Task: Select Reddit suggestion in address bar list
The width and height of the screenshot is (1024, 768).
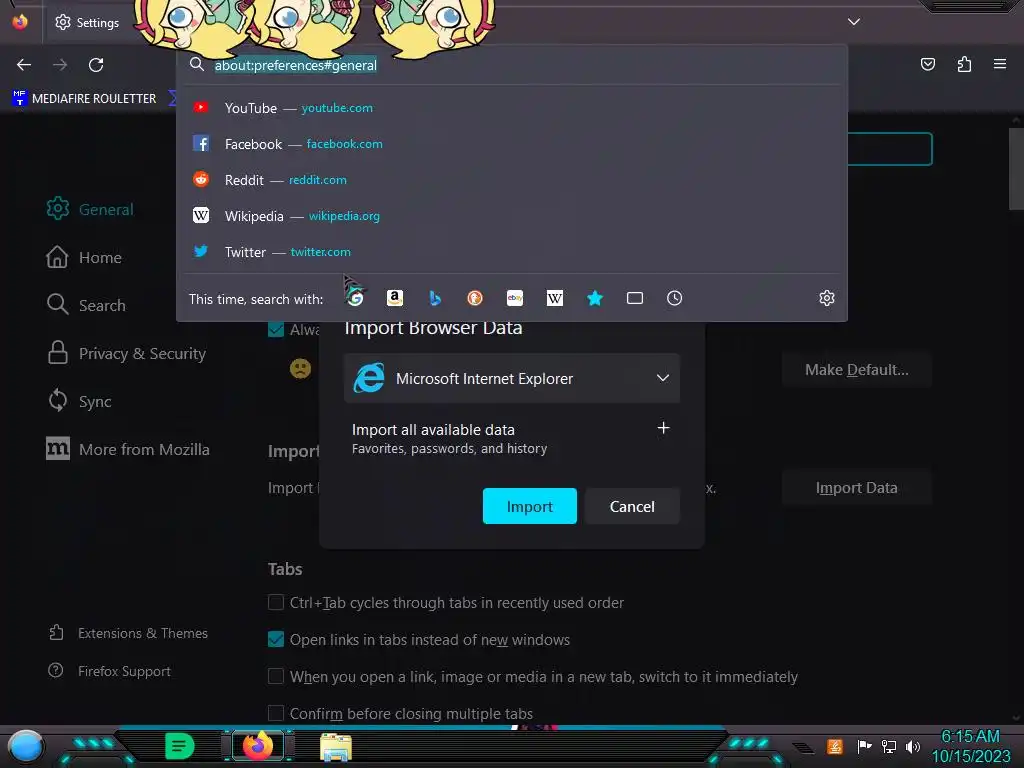Action: click(x=512, y=180)
